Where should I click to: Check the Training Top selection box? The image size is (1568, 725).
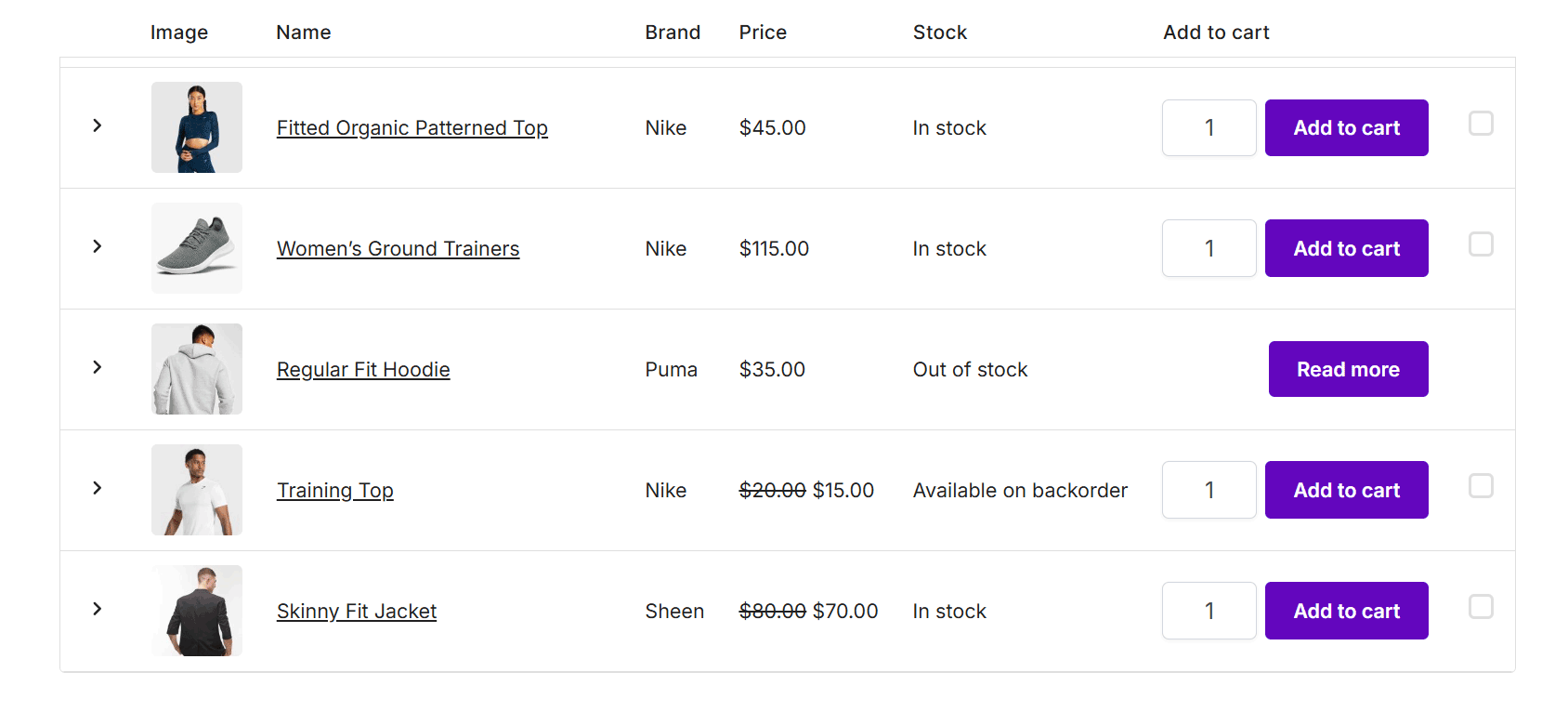(1481, 486)
